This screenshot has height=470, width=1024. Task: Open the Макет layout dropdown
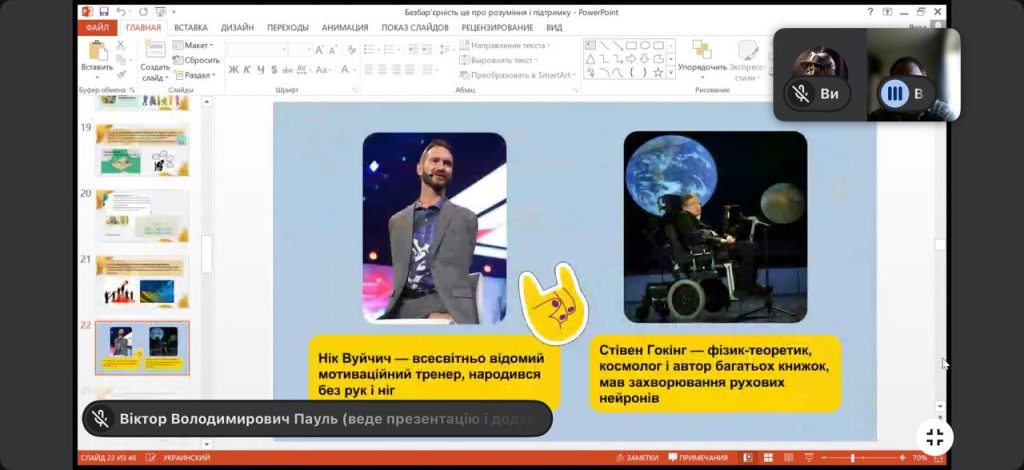click(197, 45)
